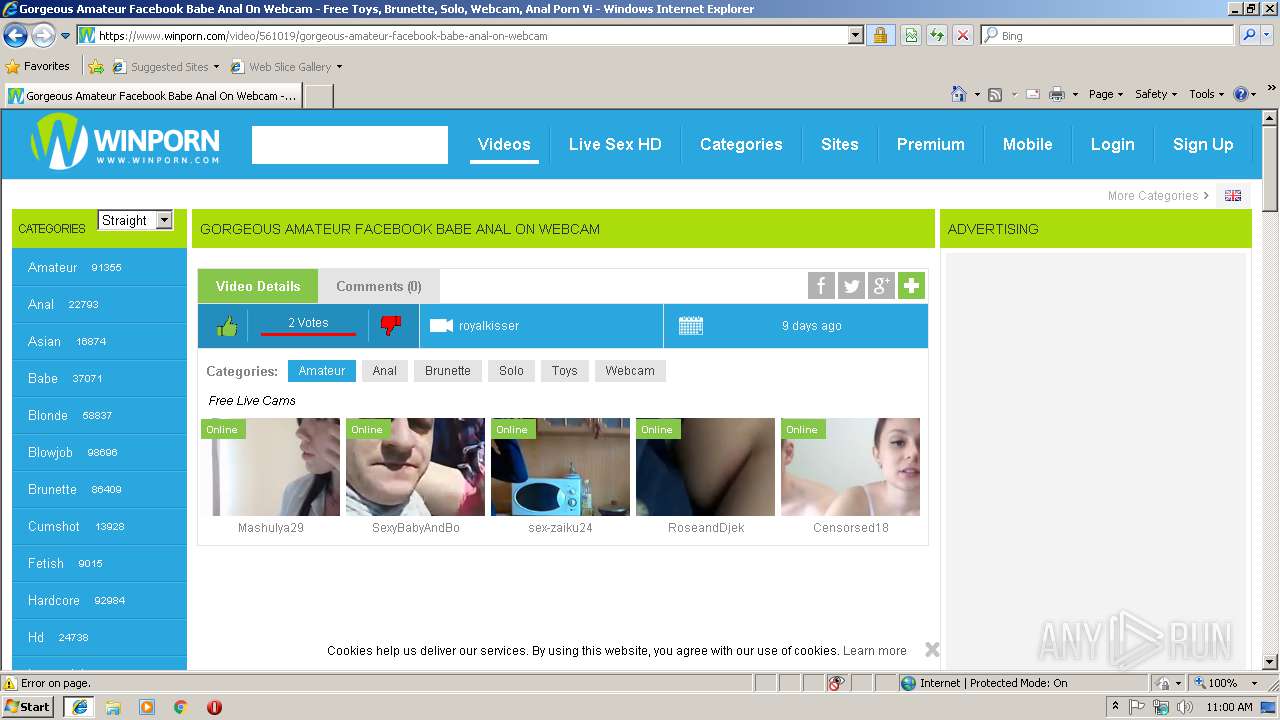This screenshot has width=1280, height=720.
Task: Click the volume speaker tray icon
Action: [1184, 707]
